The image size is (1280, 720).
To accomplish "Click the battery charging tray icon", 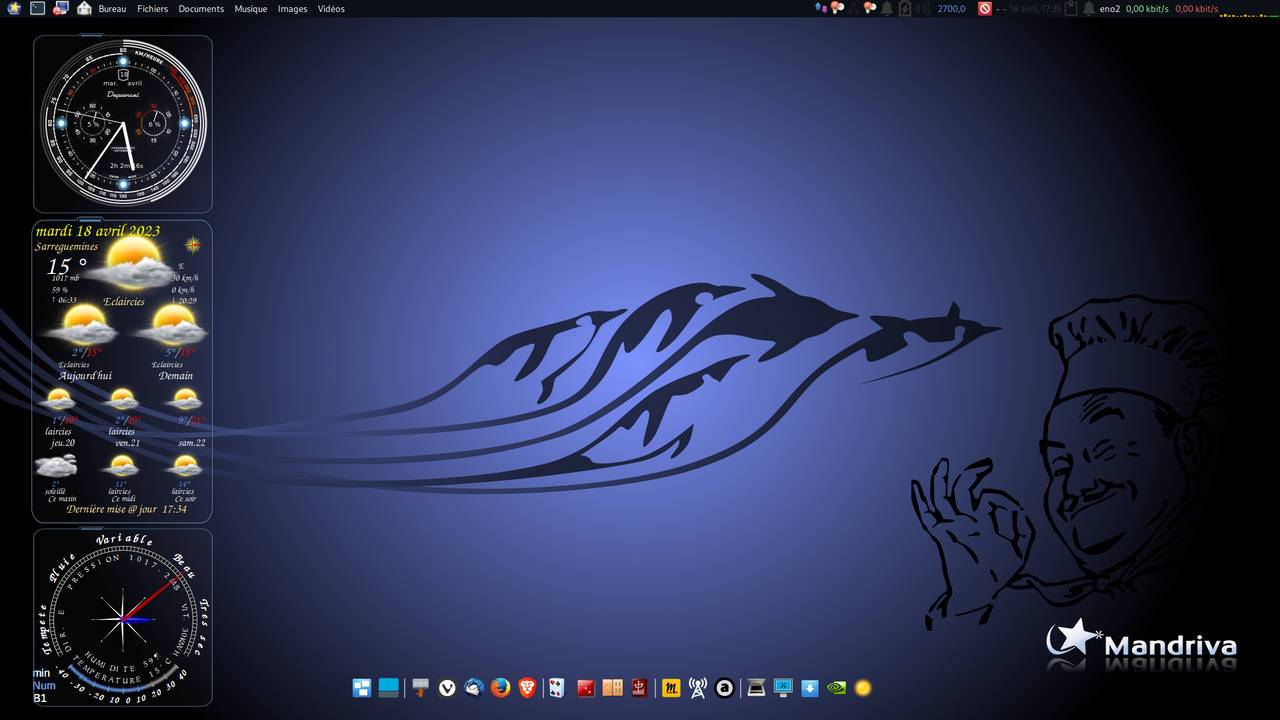I will 905,8.
